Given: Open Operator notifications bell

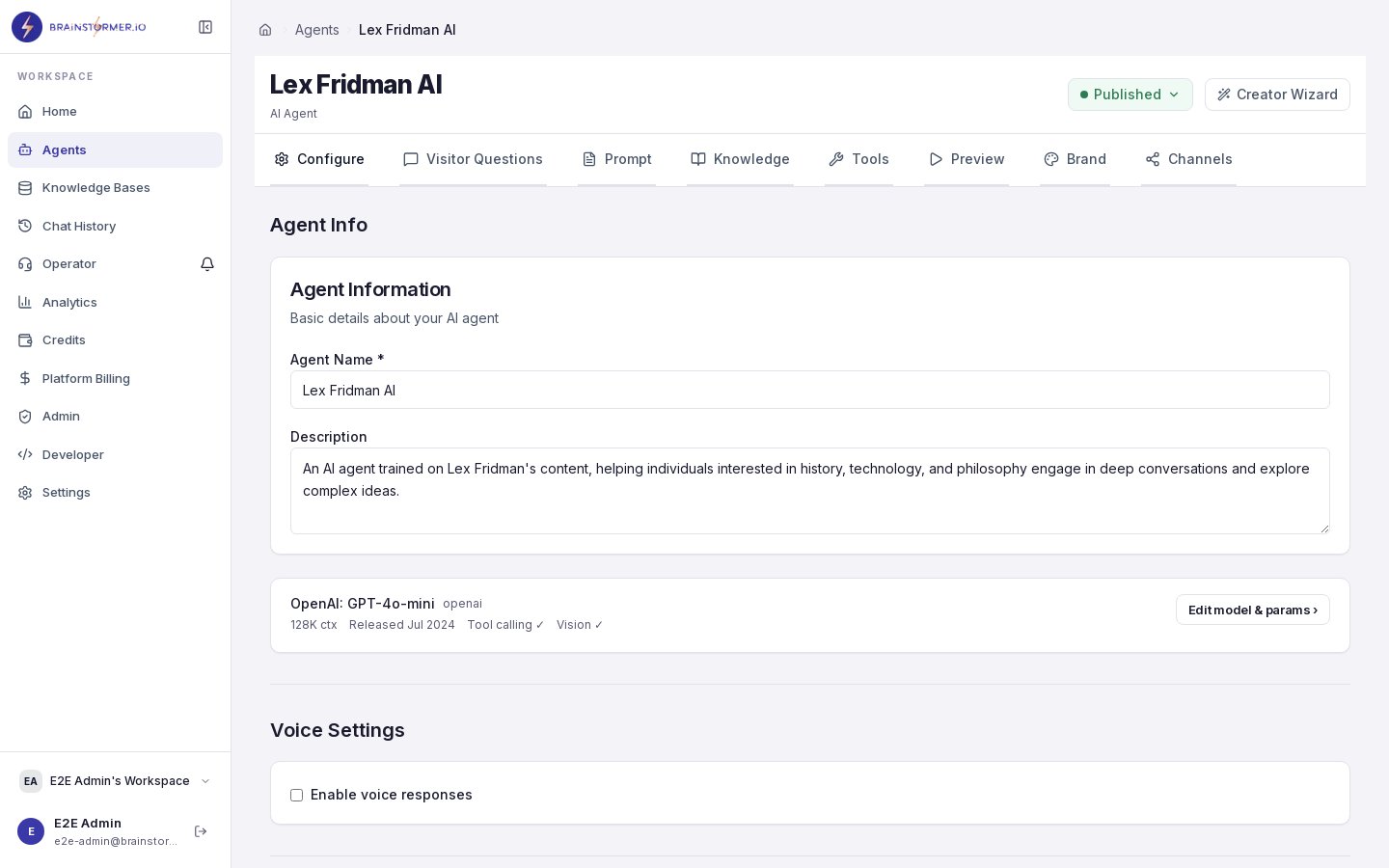Looking at the screenshot, I should (x=207, y=264).
